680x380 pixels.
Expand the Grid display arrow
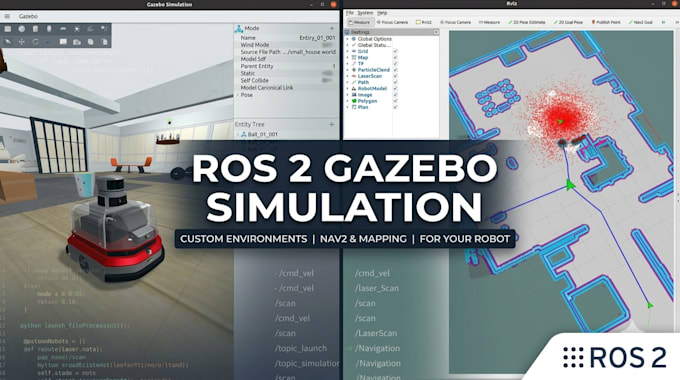pos(347,51)
